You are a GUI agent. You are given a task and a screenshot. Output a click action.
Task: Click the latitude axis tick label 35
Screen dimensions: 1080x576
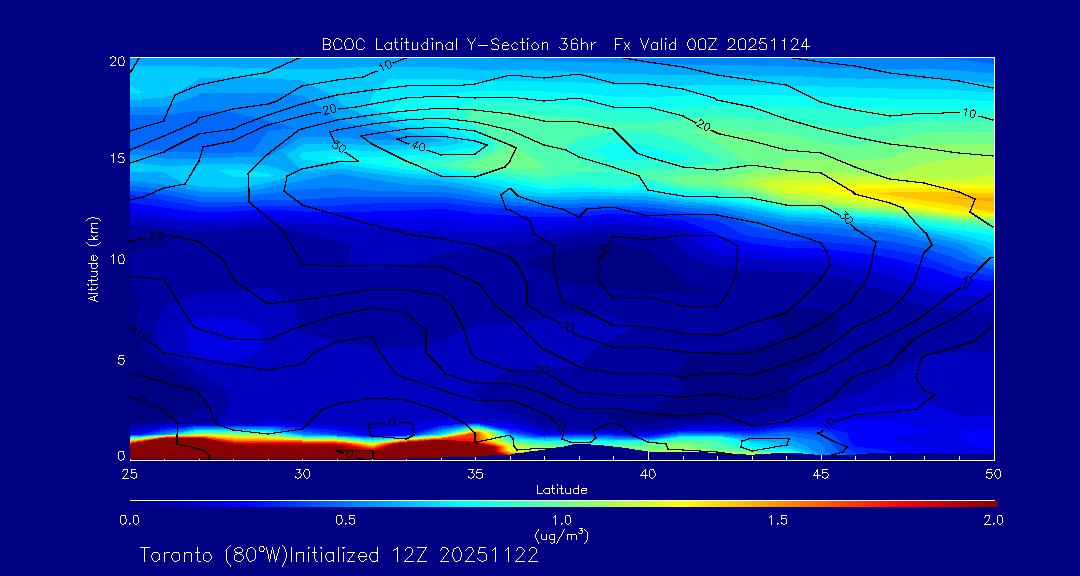pyautogui.click(x=475, y=474)
